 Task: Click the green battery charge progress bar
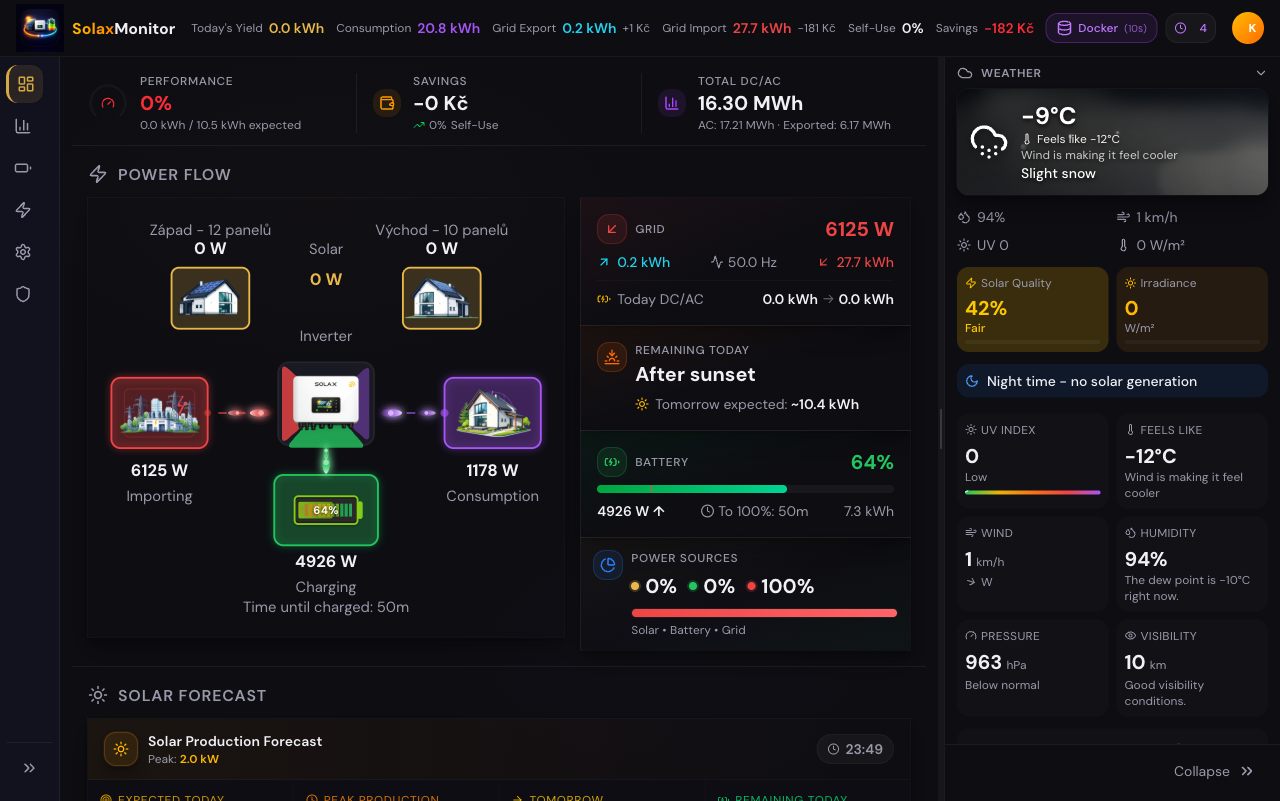tap(692, 489)
